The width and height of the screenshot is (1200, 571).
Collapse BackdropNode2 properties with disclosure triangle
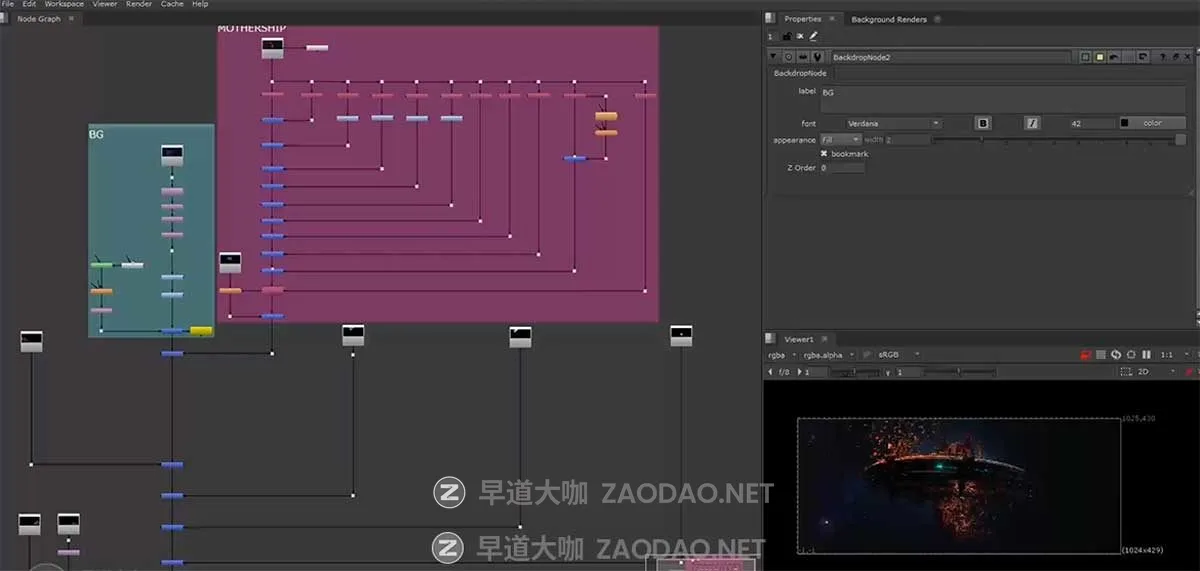[773, 58]
